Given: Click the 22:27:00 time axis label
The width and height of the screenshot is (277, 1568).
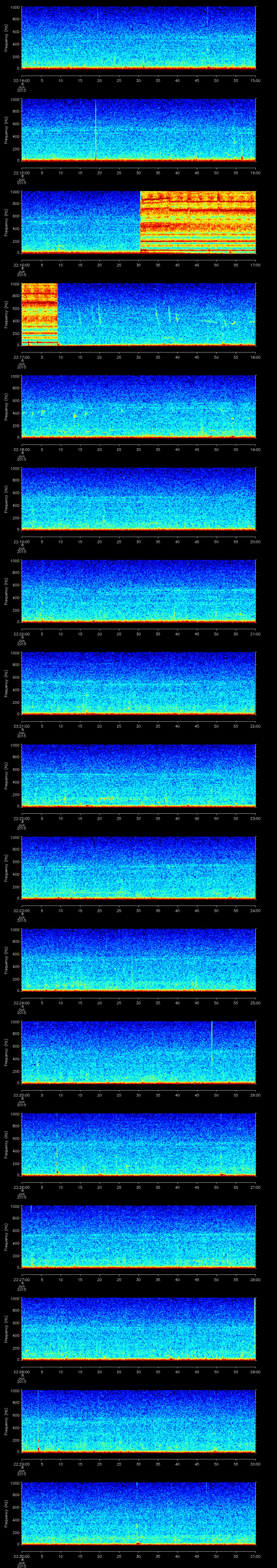Looking at the screenshot, I should (x=22, y=1279).
